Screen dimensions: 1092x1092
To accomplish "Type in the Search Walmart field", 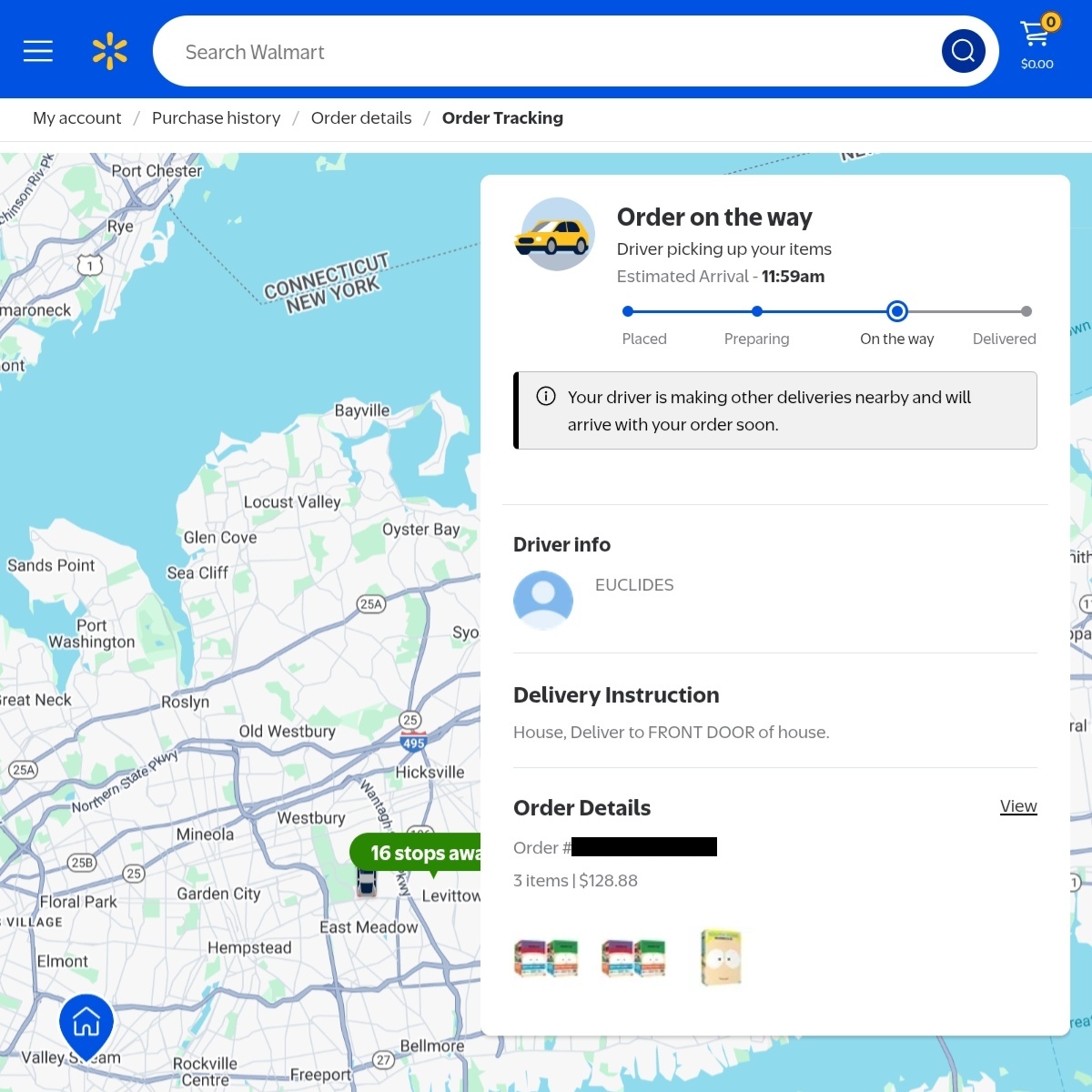I will (546, 52).
